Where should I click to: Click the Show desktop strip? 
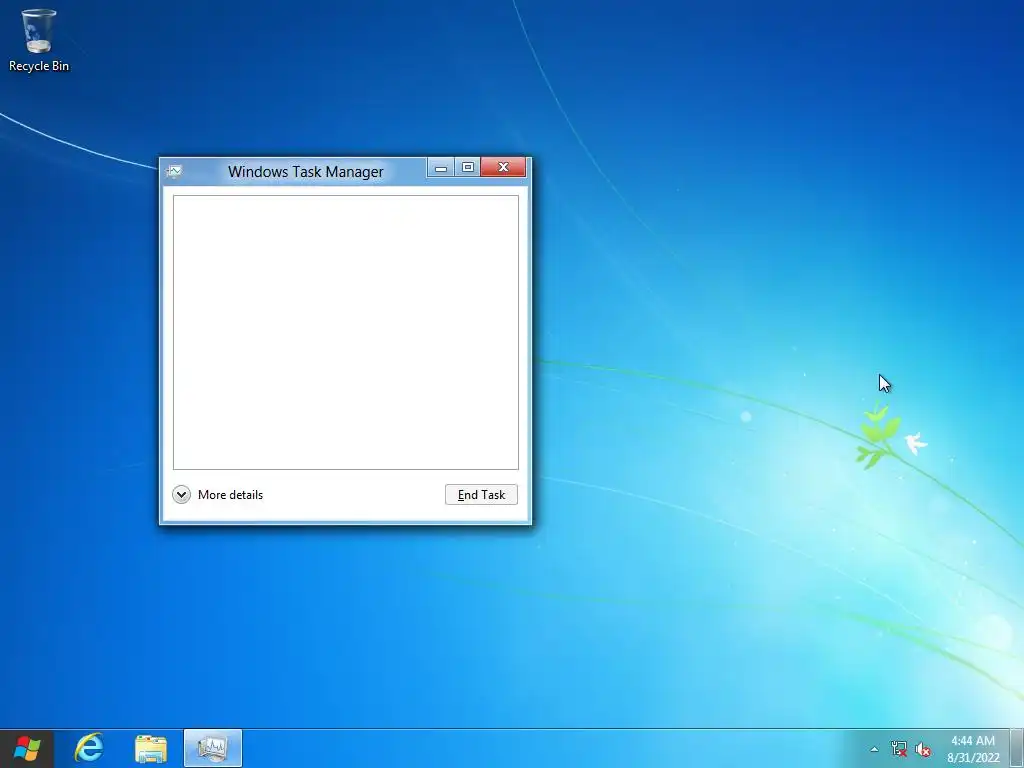1017,749
